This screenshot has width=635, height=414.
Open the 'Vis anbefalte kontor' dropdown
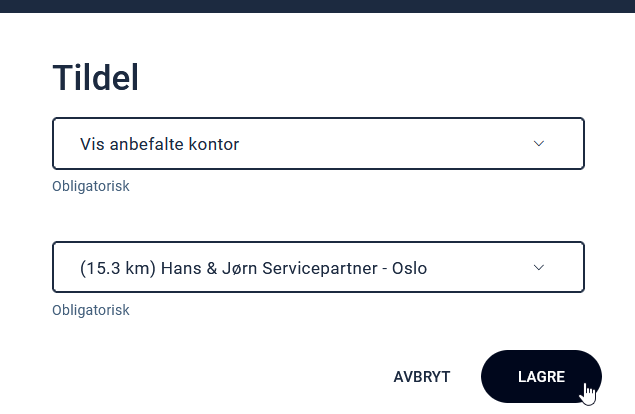click(x=318, y=144)
